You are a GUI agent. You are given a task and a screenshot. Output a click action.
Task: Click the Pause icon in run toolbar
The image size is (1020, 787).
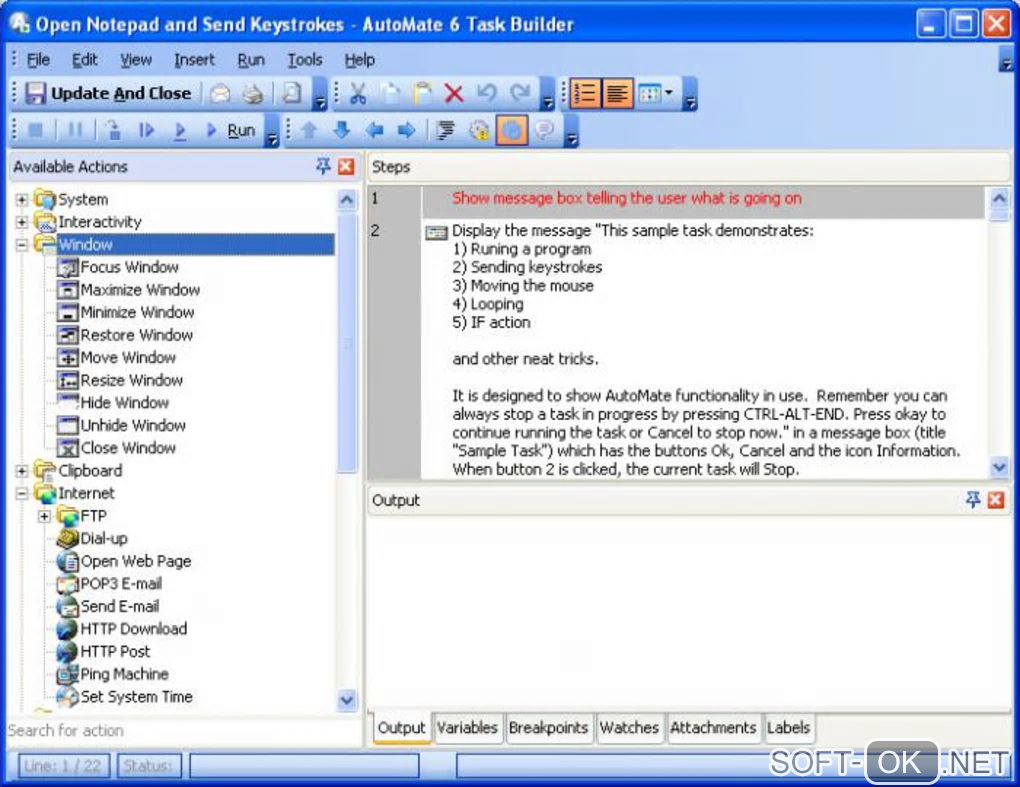[75, 131]
